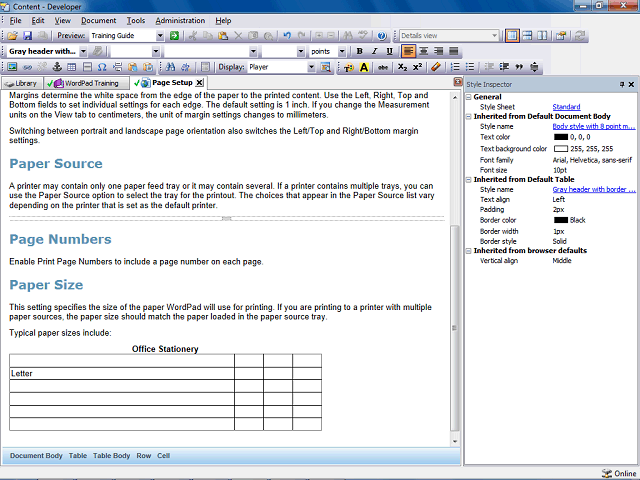Click the Paste clipboard icon
This screenshot has width=640, height=480.
pyautogui.click(x=223, y=36)
